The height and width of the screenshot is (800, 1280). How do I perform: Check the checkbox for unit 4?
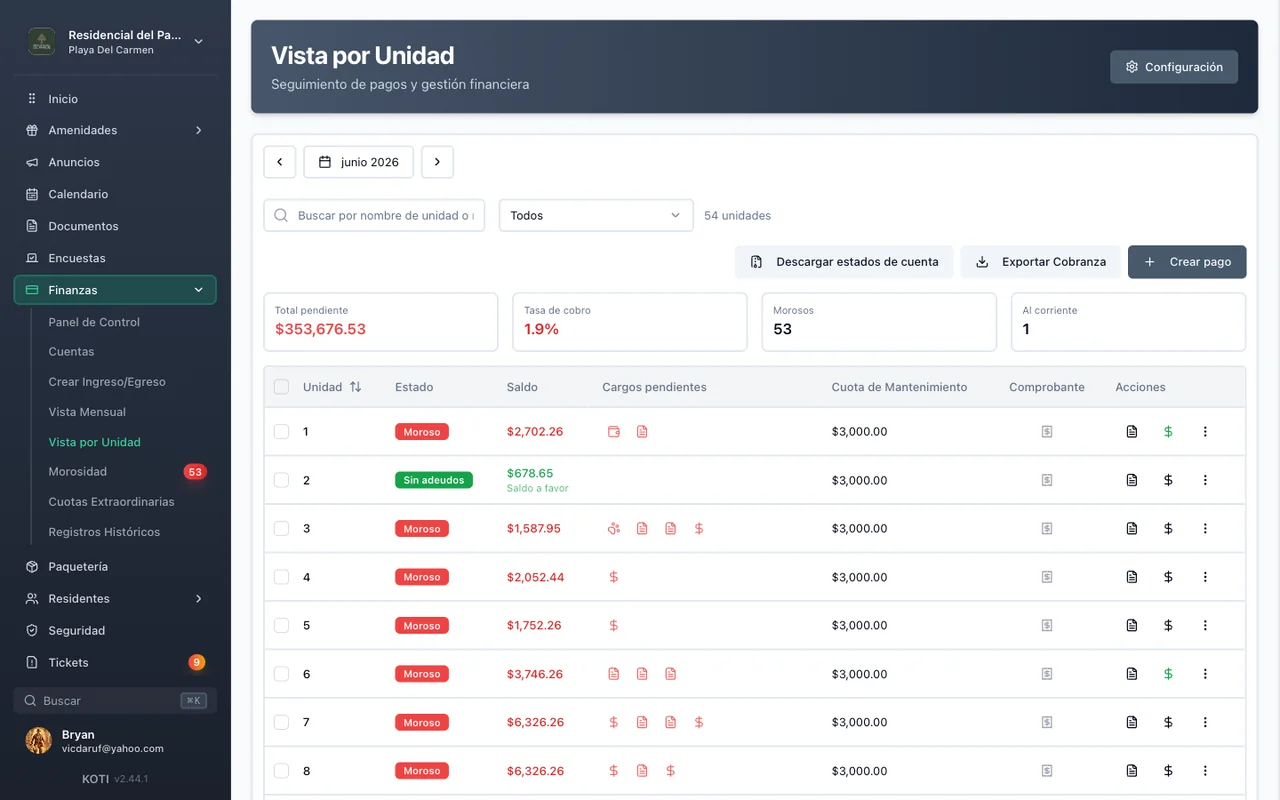tap(281, 577)
